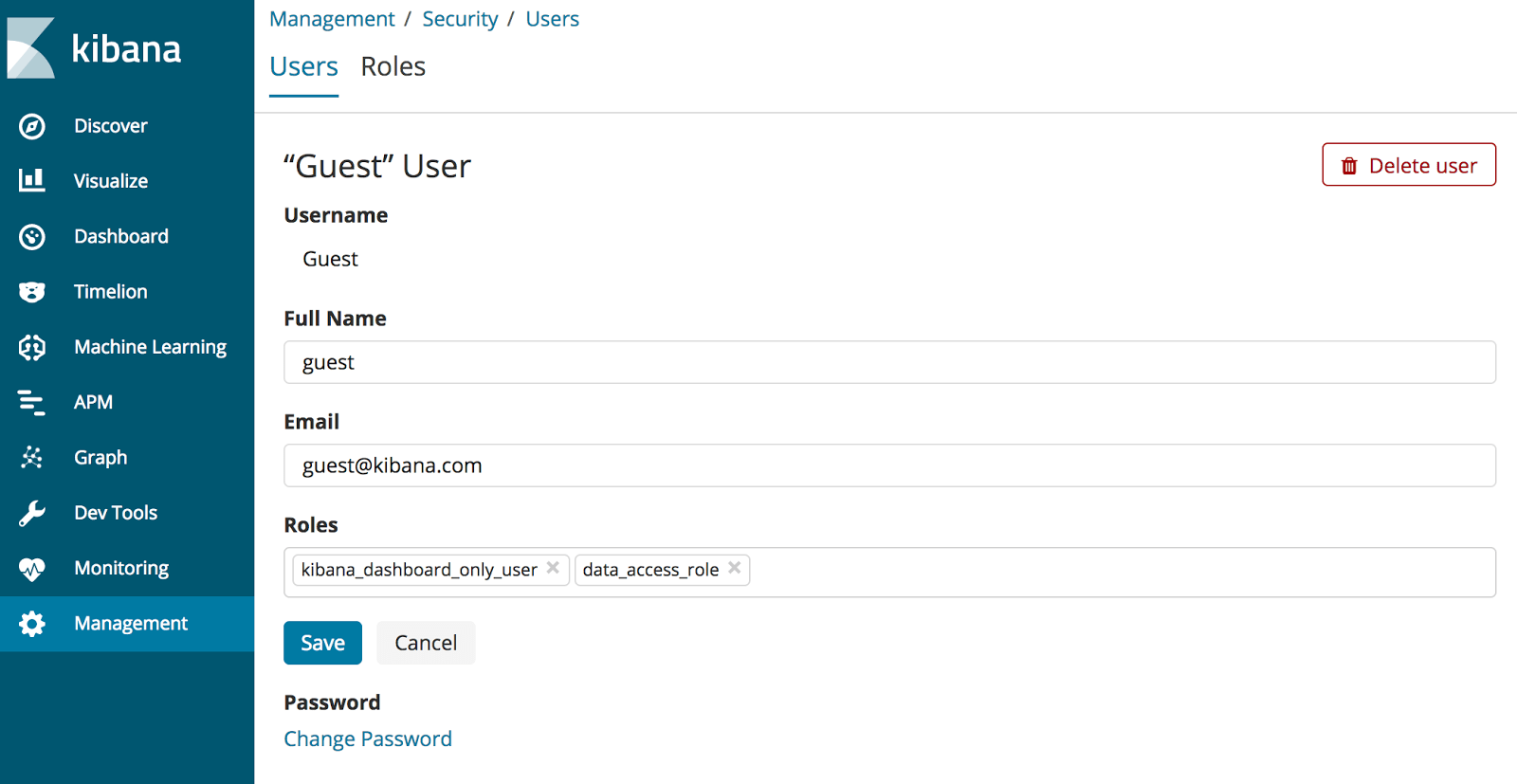The image size is (1517, 784).
Task: Open Management via gear icon
Action: (32, 624)
